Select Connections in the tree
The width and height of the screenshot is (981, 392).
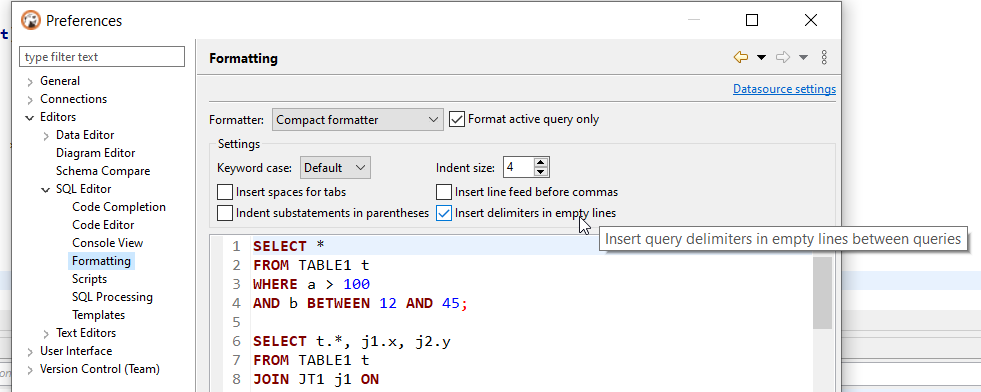pos(73,99)
